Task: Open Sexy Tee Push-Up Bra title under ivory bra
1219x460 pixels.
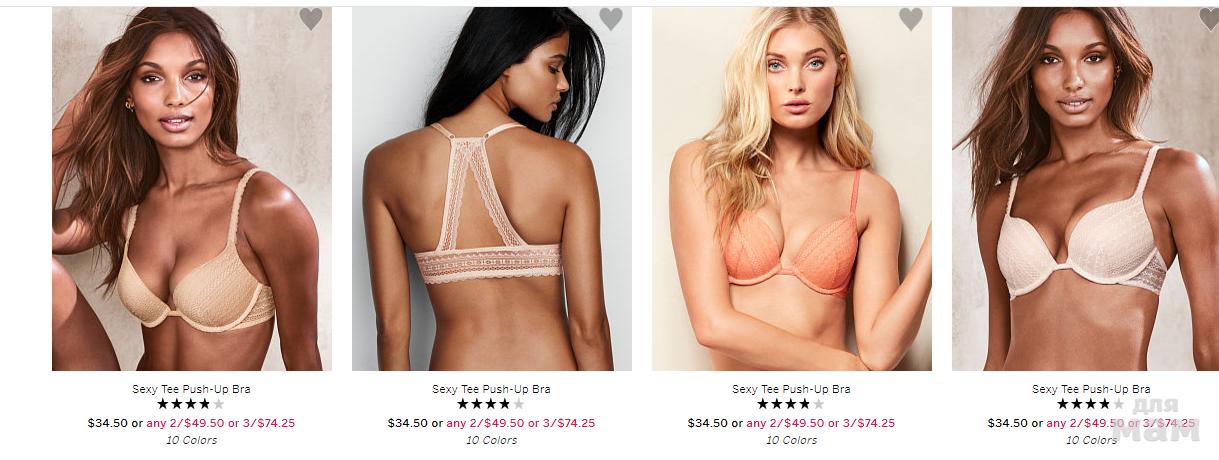Action: (1091, 389)
